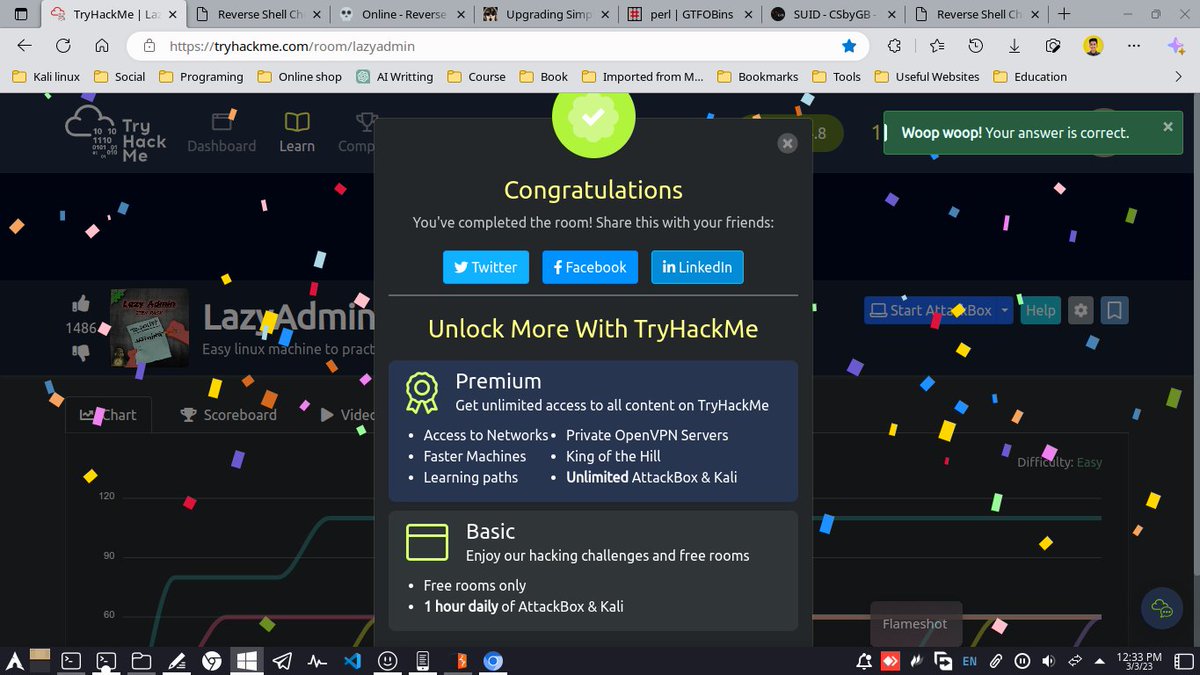Open the Downloads icon

click(1014, 46)
